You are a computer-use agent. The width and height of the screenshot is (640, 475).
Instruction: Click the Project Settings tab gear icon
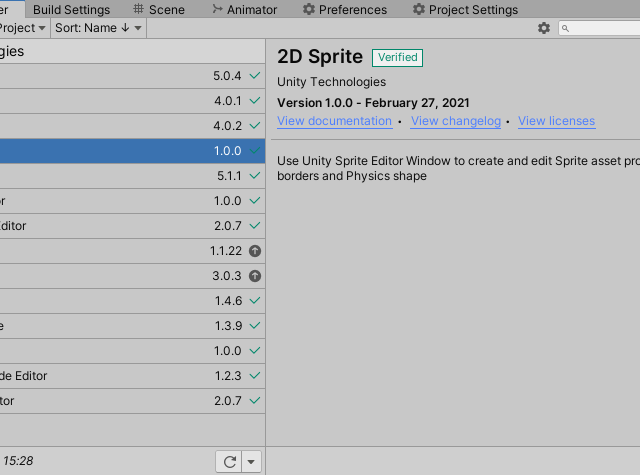tap(419, 9)
